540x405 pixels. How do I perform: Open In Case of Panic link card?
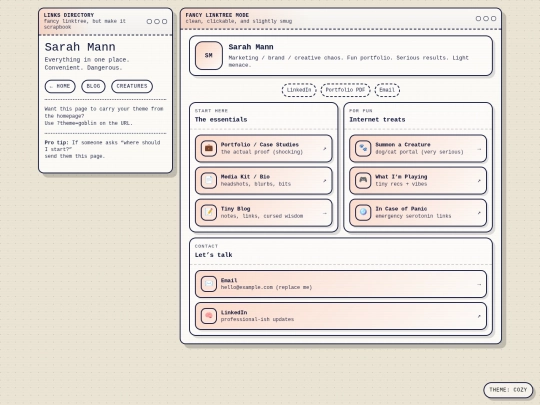click(418, 212)
